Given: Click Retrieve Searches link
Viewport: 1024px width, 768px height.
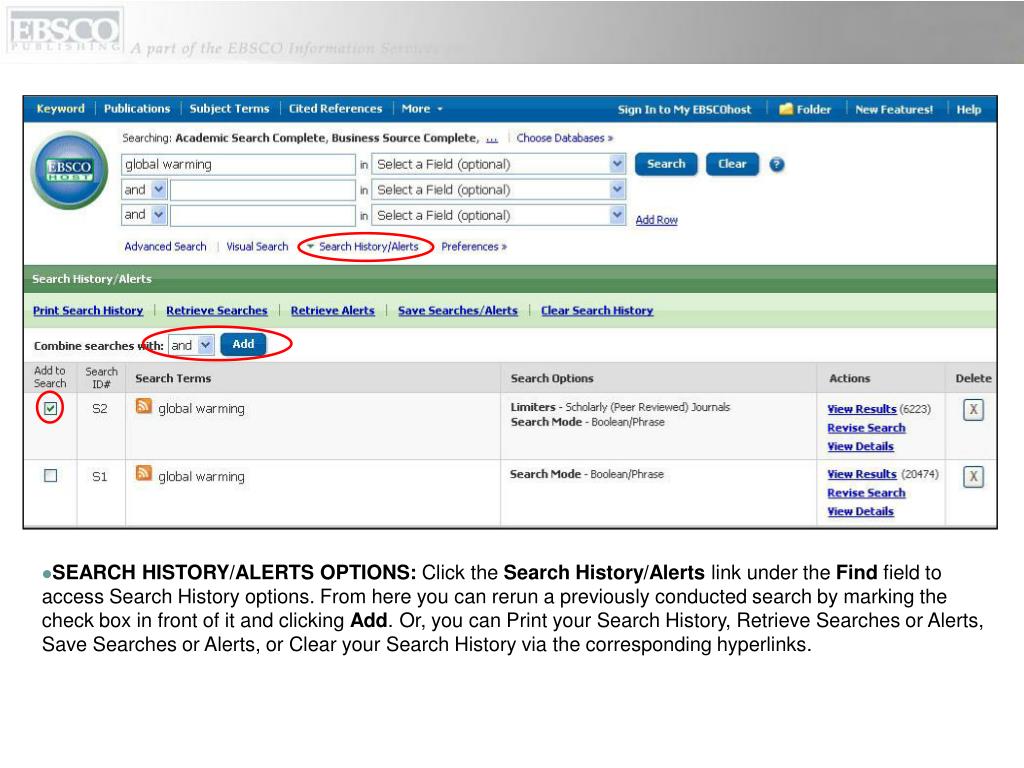Looking at the screenshot, I should (x=217, y=311).
